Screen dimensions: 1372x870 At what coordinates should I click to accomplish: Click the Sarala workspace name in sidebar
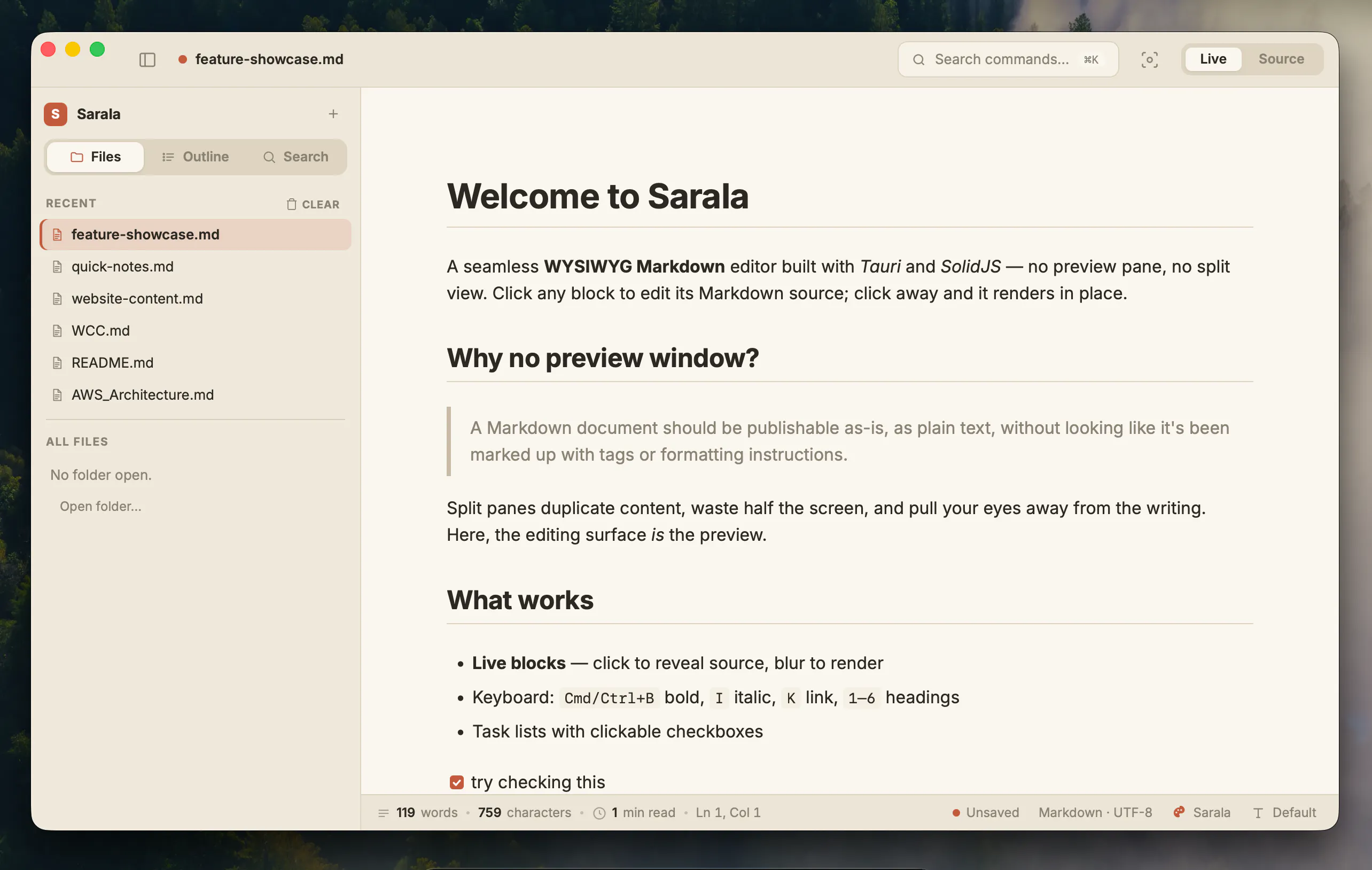pos(98,114)
